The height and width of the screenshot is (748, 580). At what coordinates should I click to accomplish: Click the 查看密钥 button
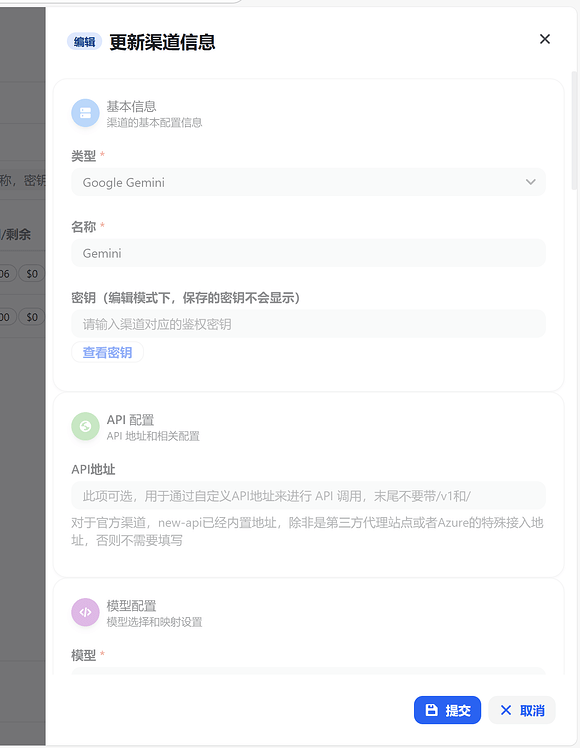[107, 353]
